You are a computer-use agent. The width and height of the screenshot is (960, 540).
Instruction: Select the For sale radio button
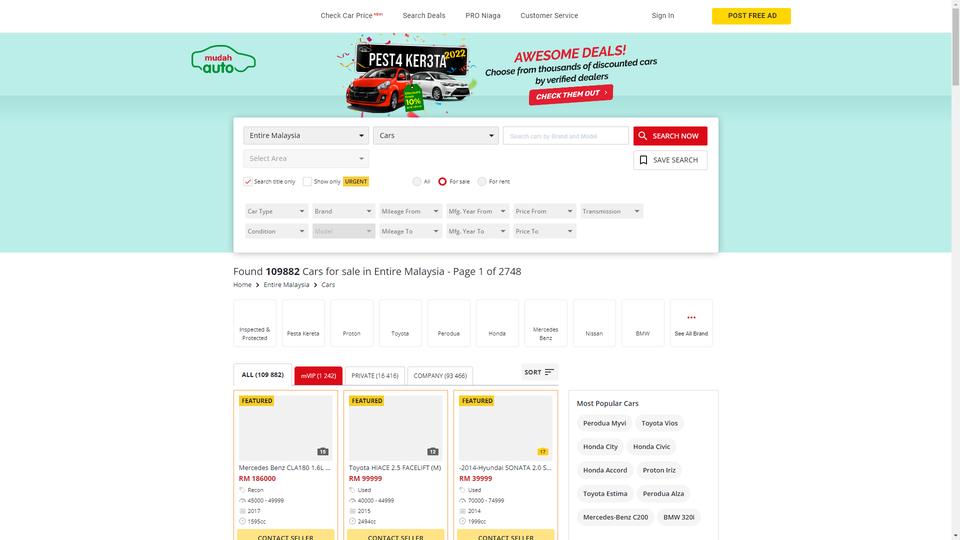tap(442, 181)
